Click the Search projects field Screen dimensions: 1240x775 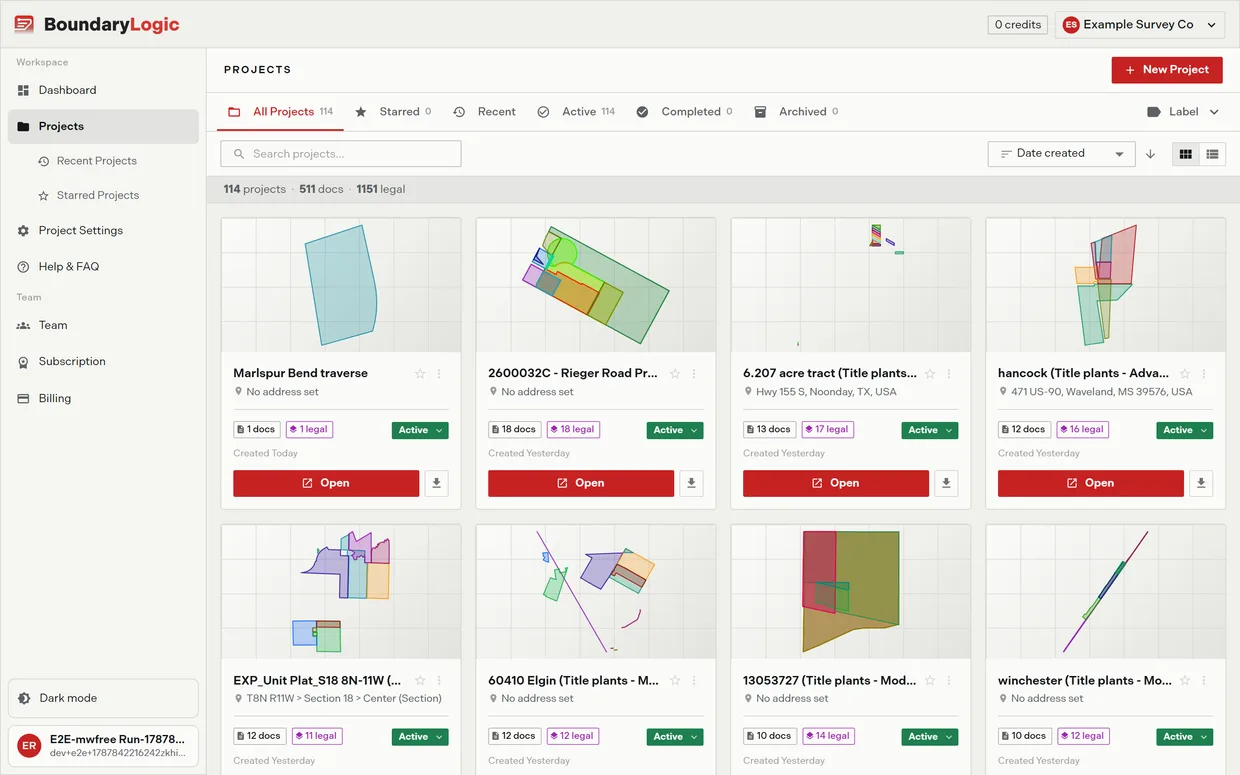[341, 154]
